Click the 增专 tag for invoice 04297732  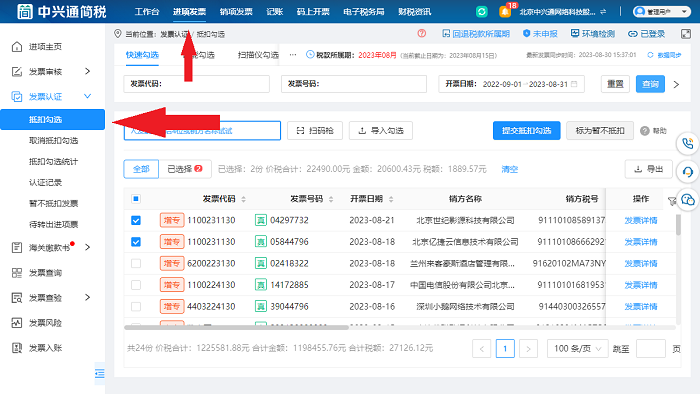coord(172,220)
